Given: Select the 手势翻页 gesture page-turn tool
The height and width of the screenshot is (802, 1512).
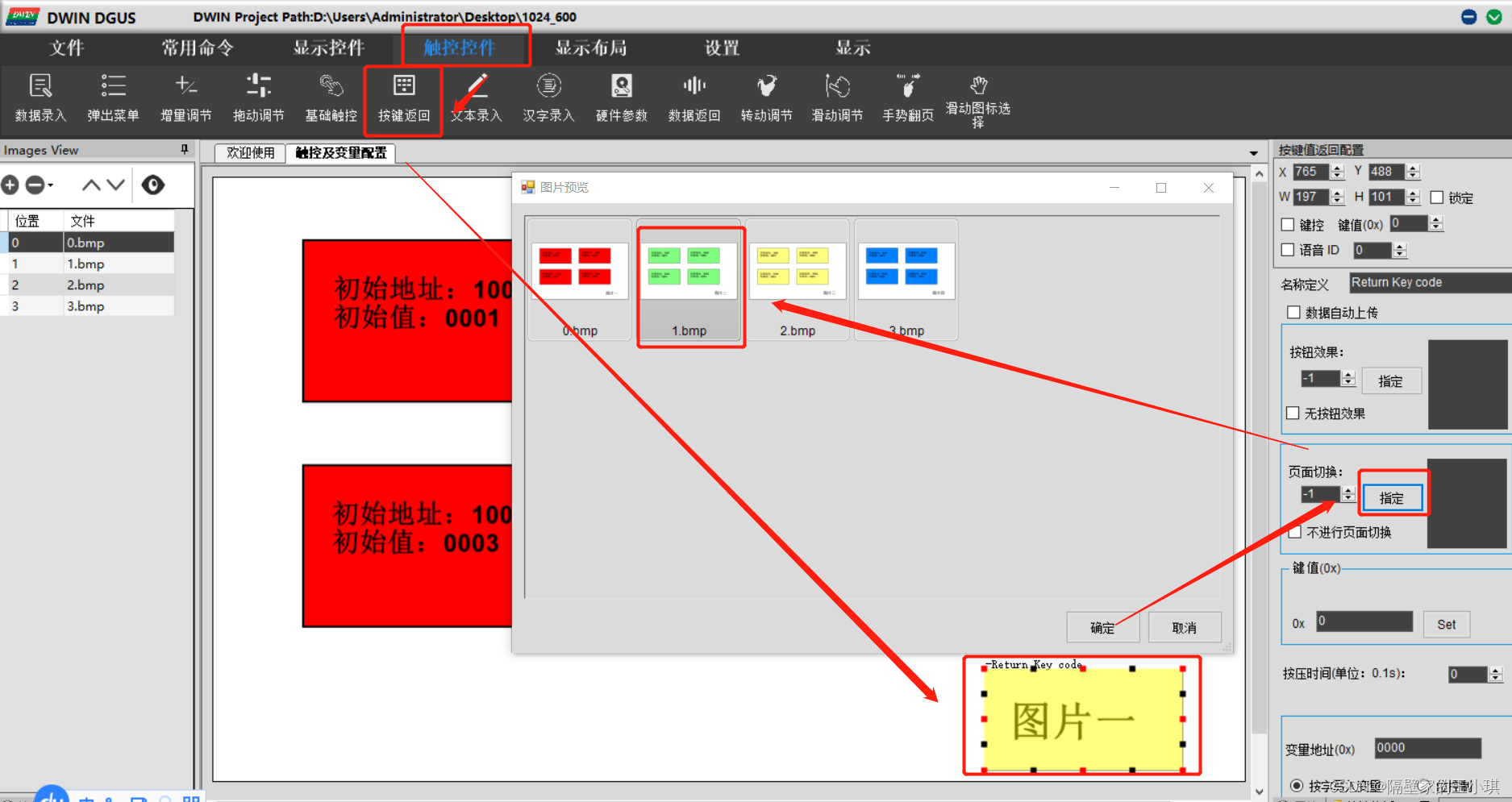Looking at the screenshot, I should click(x=907, y=97).
